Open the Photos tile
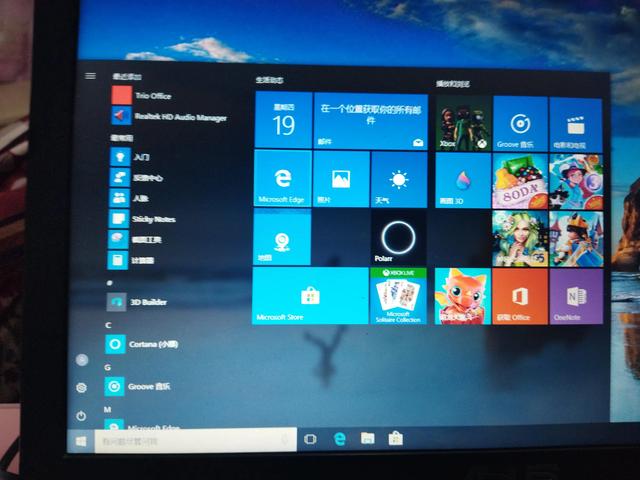The width and height of the screenshot is (640, 480). pyautogui.click(x=341, y=179)
